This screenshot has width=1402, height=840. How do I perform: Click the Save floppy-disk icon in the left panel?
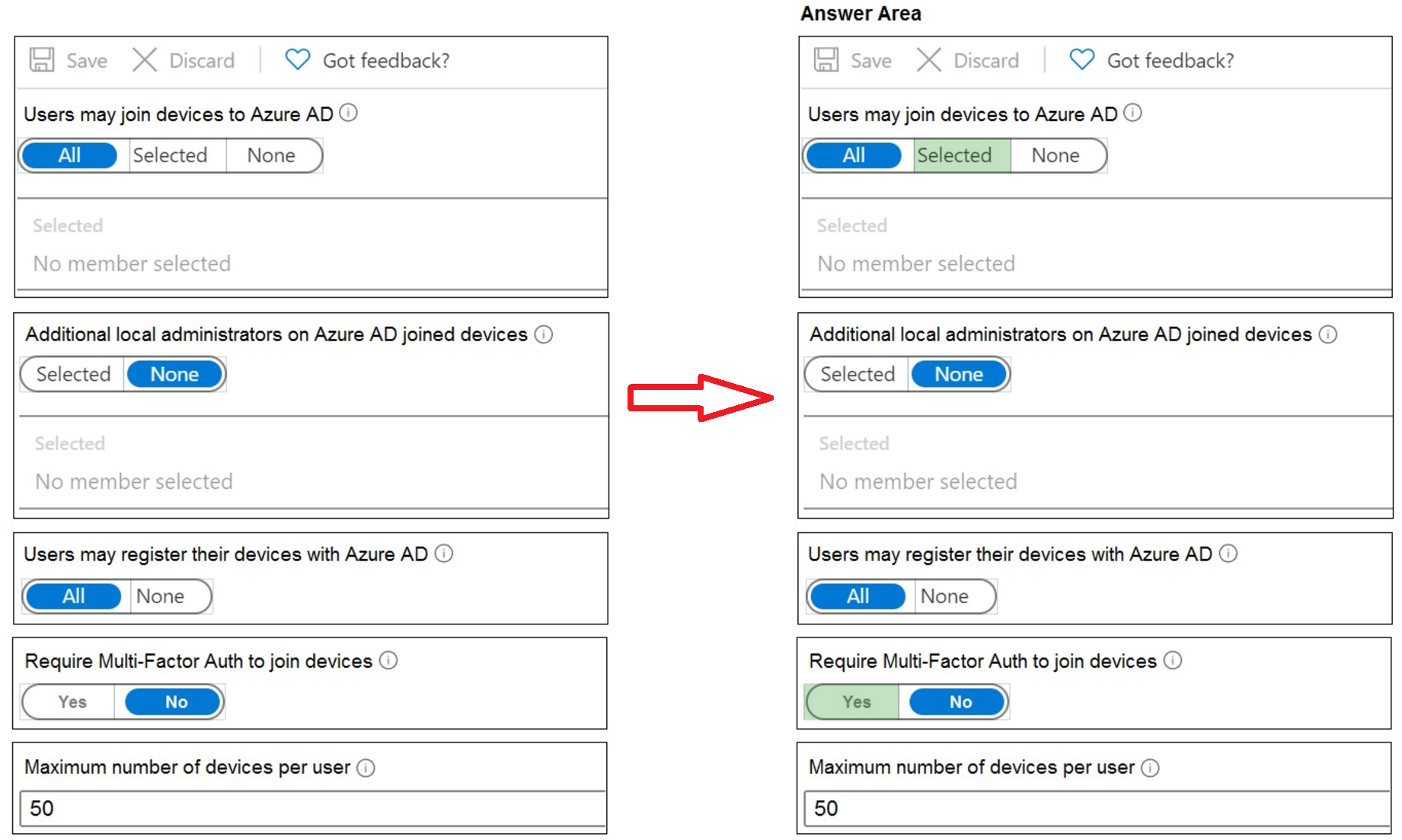(x=42, y=59)
